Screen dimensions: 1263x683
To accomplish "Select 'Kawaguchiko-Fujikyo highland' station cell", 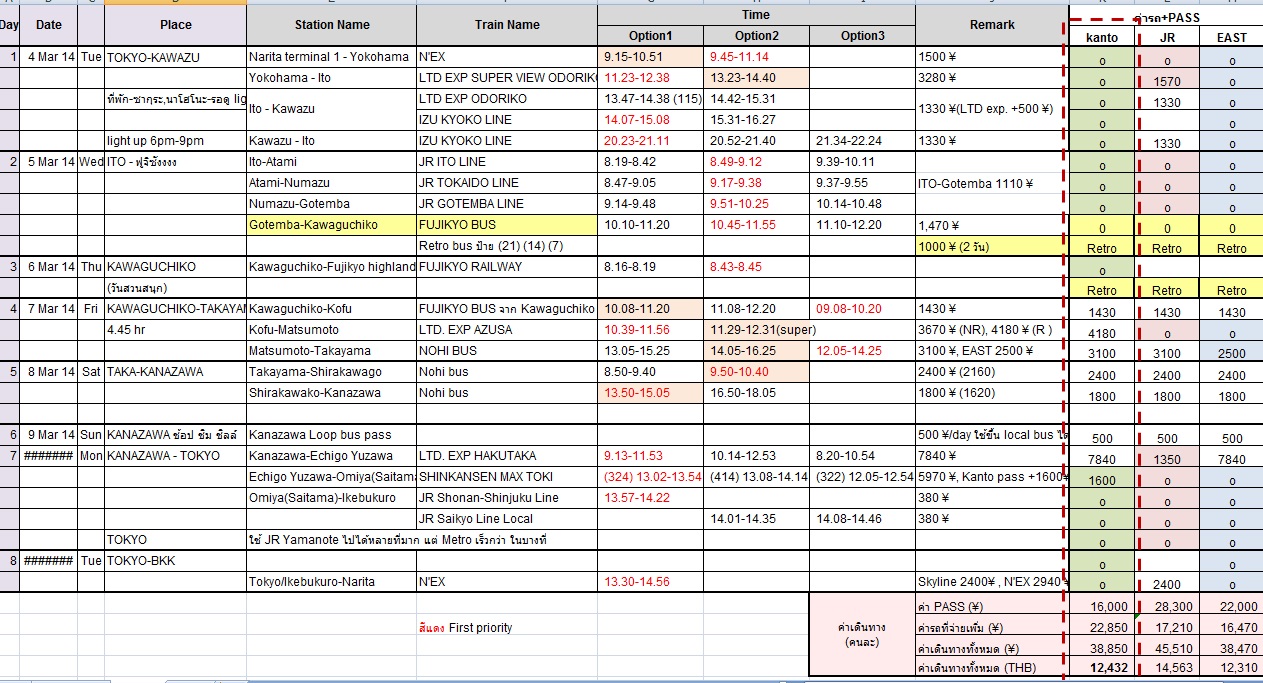I will (332, 267).
